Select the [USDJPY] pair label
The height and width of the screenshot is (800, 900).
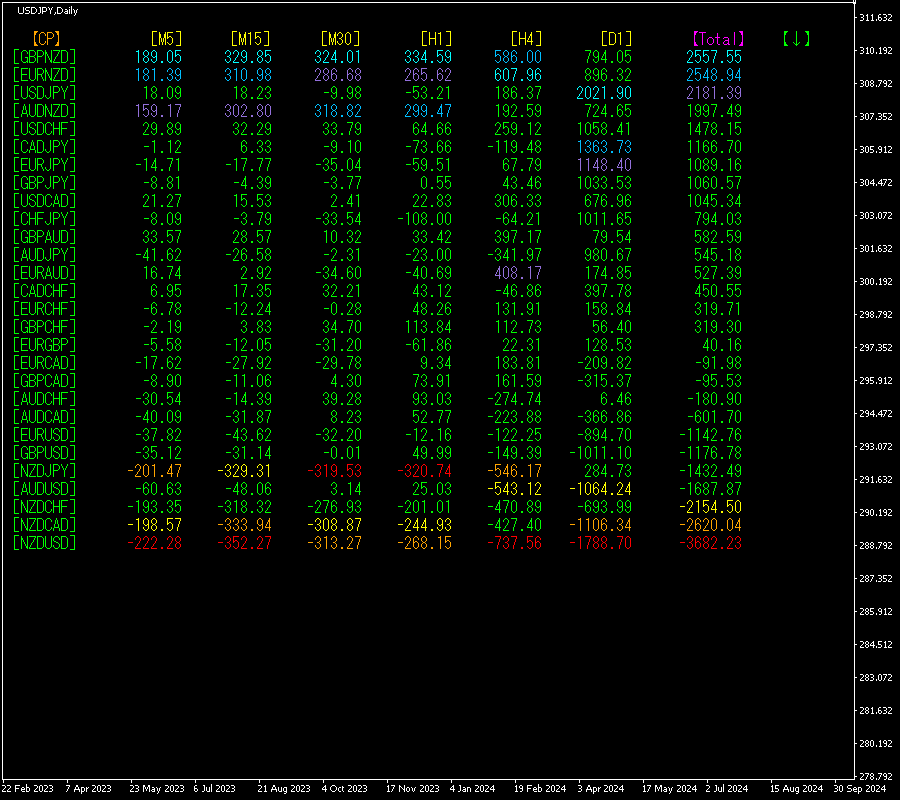pyautogui.click(x=44, y=93)
